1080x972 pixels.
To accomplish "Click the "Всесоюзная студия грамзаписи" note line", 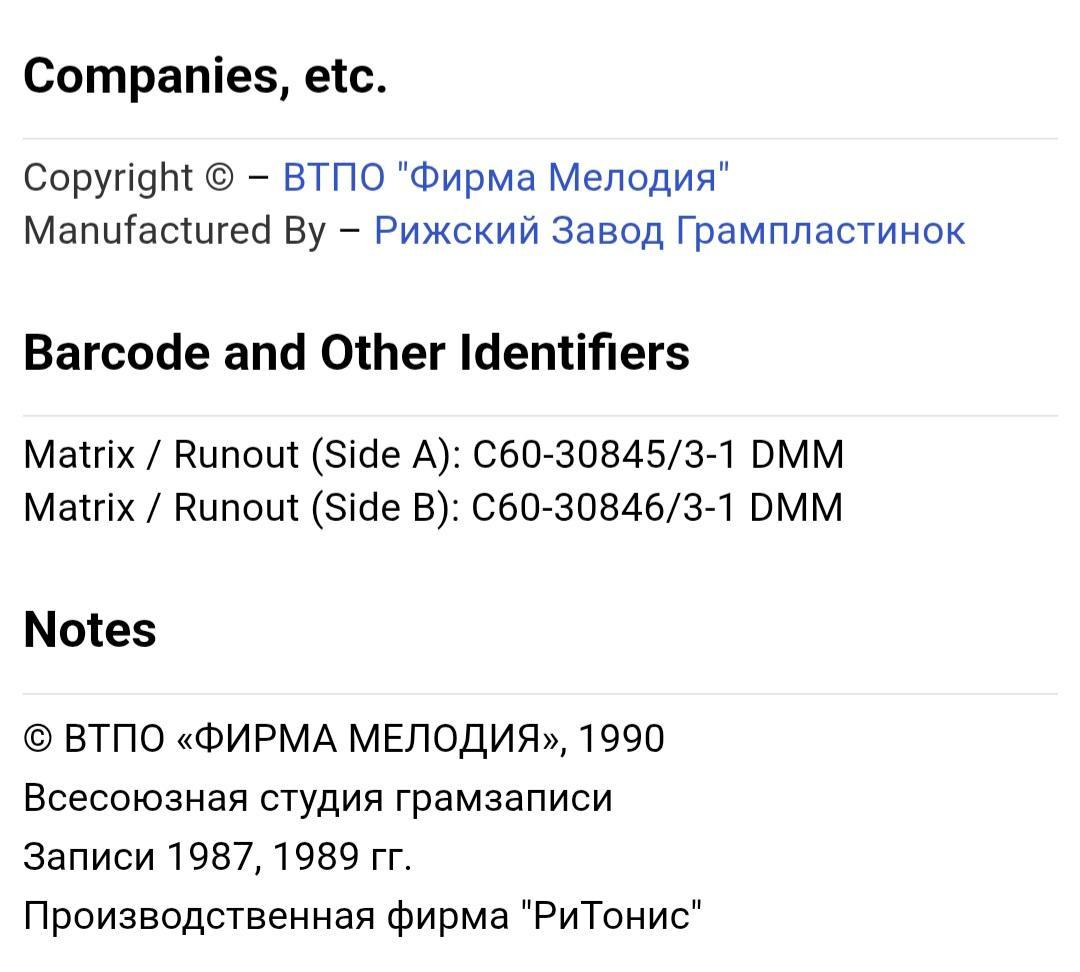I will 318,798.
